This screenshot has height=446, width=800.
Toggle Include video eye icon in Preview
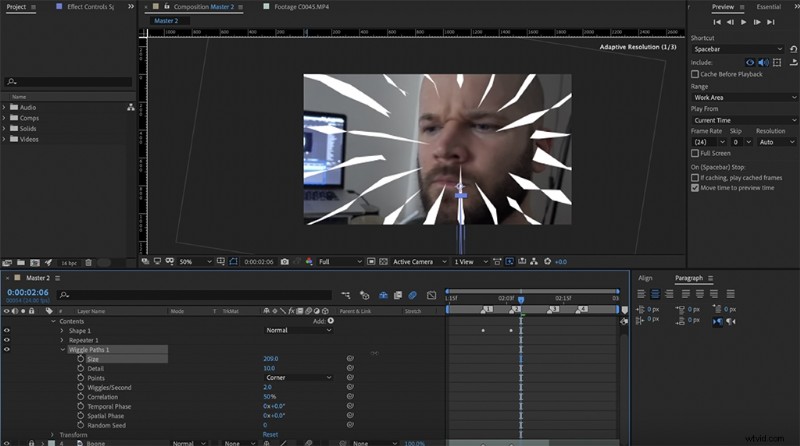(750, 62)
